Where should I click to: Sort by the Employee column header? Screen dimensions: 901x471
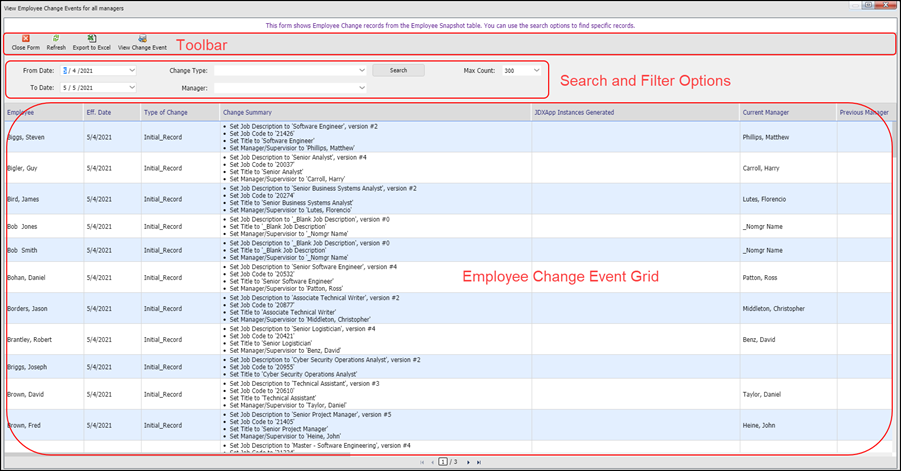(x=21, y=113)
